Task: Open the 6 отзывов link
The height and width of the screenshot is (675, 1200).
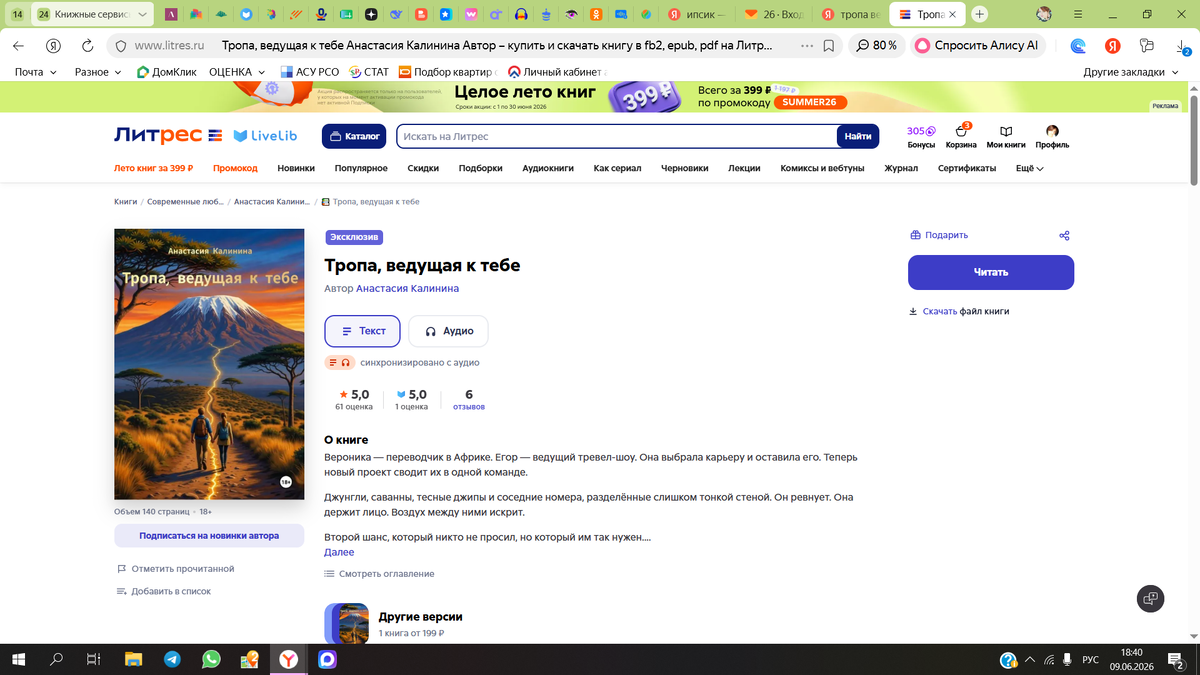Action: (469, 400)
